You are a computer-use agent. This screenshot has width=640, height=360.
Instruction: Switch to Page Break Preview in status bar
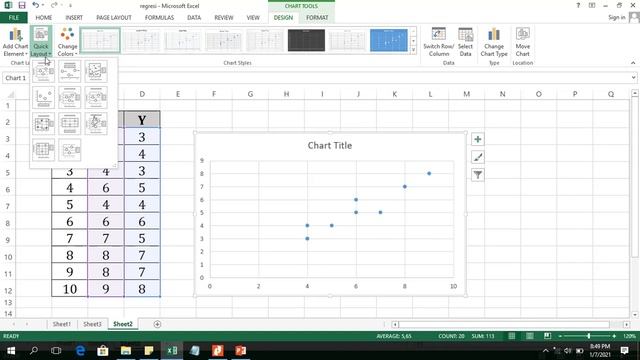(x=547, y=336)
